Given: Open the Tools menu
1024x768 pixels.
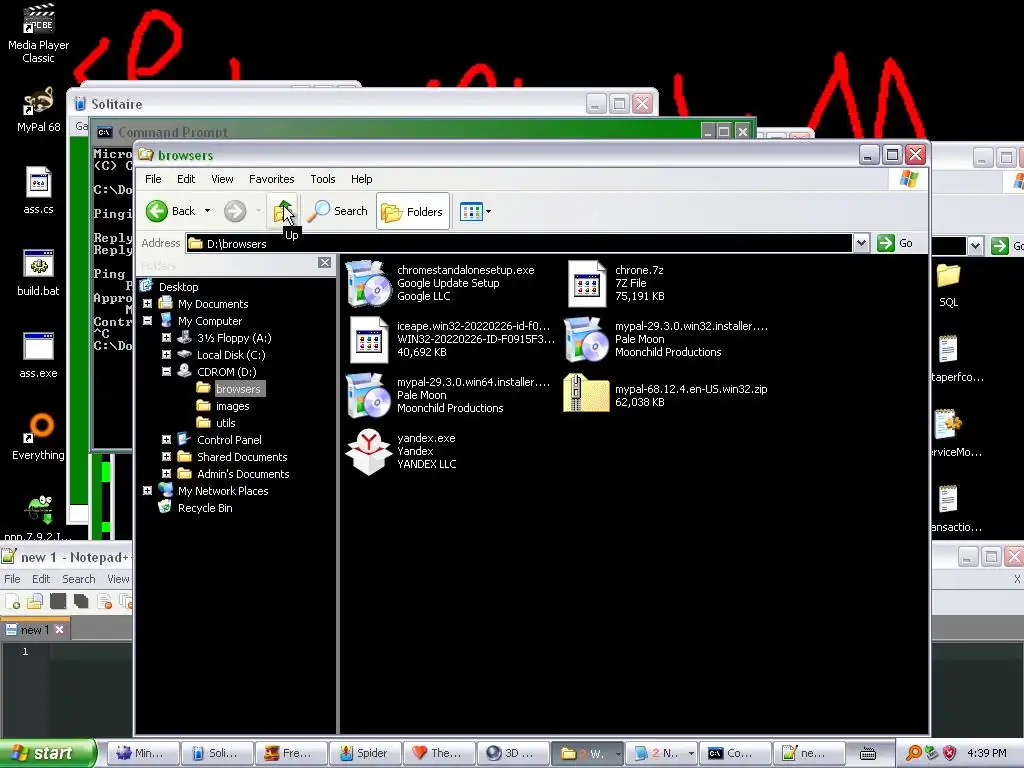Looking at the screenshot, I should coord(323,179).
